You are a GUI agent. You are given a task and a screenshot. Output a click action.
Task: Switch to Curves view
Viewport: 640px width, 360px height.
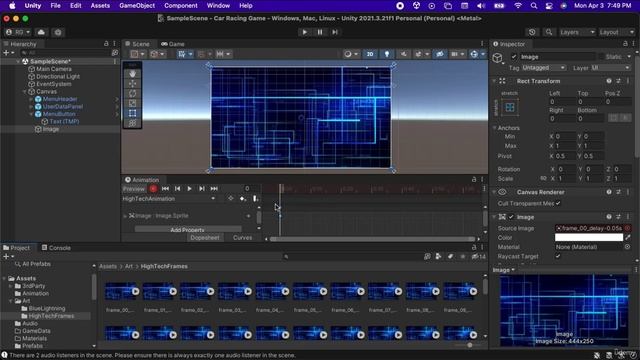(242, 238)
